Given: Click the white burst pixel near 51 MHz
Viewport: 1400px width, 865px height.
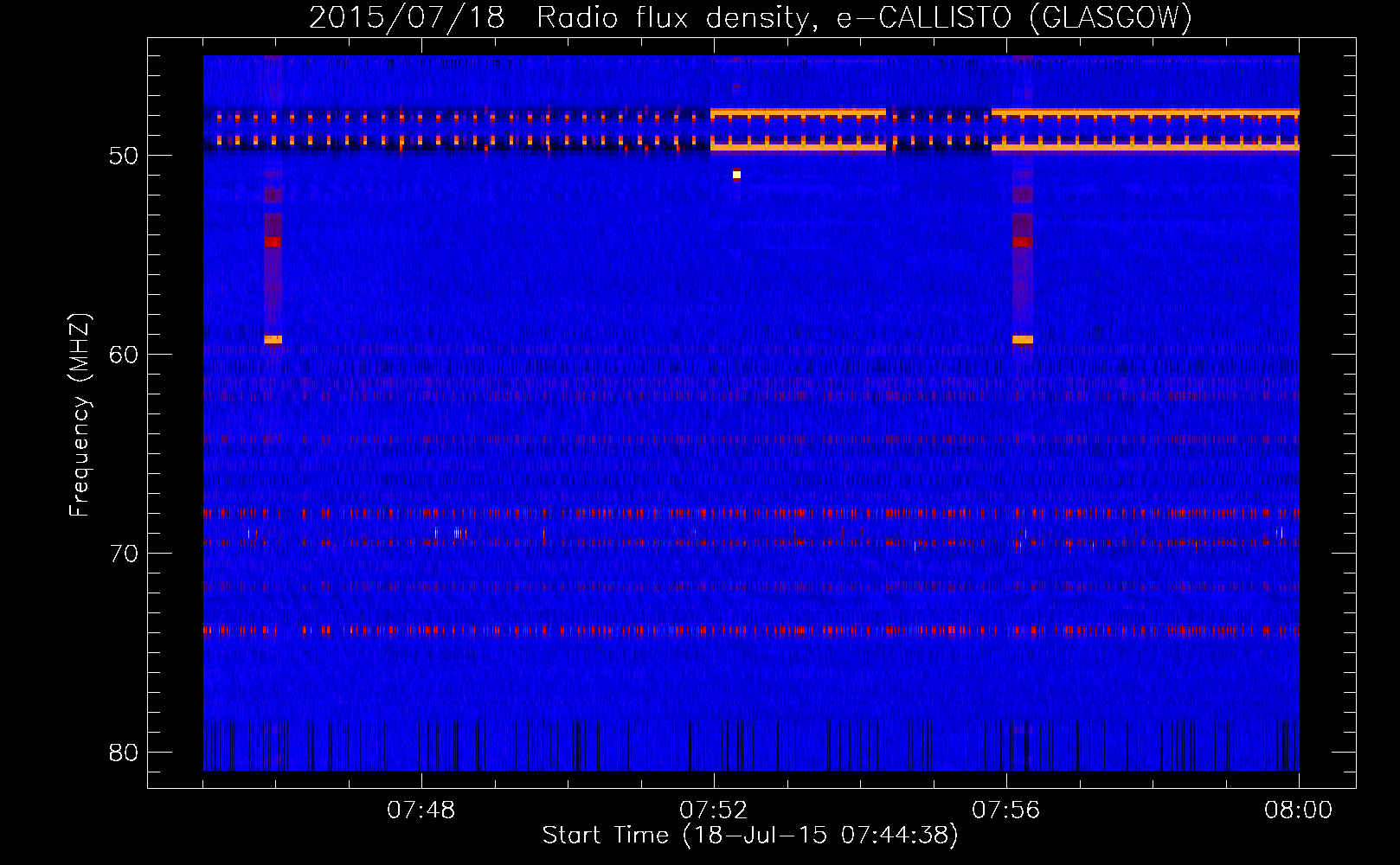Looking at the screenshot, I should coord(736,175).
